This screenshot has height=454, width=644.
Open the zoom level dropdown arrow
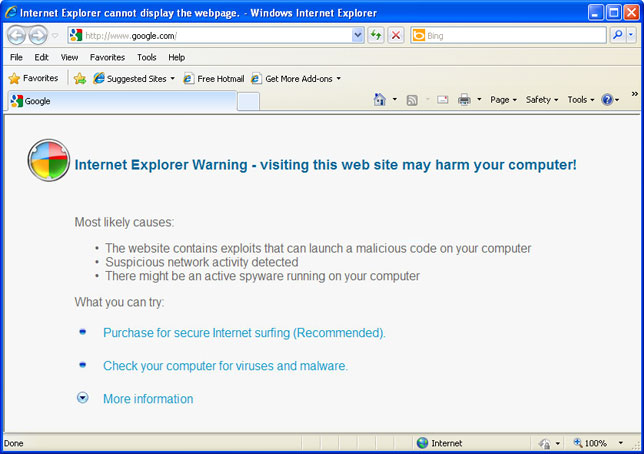[621, 443]
